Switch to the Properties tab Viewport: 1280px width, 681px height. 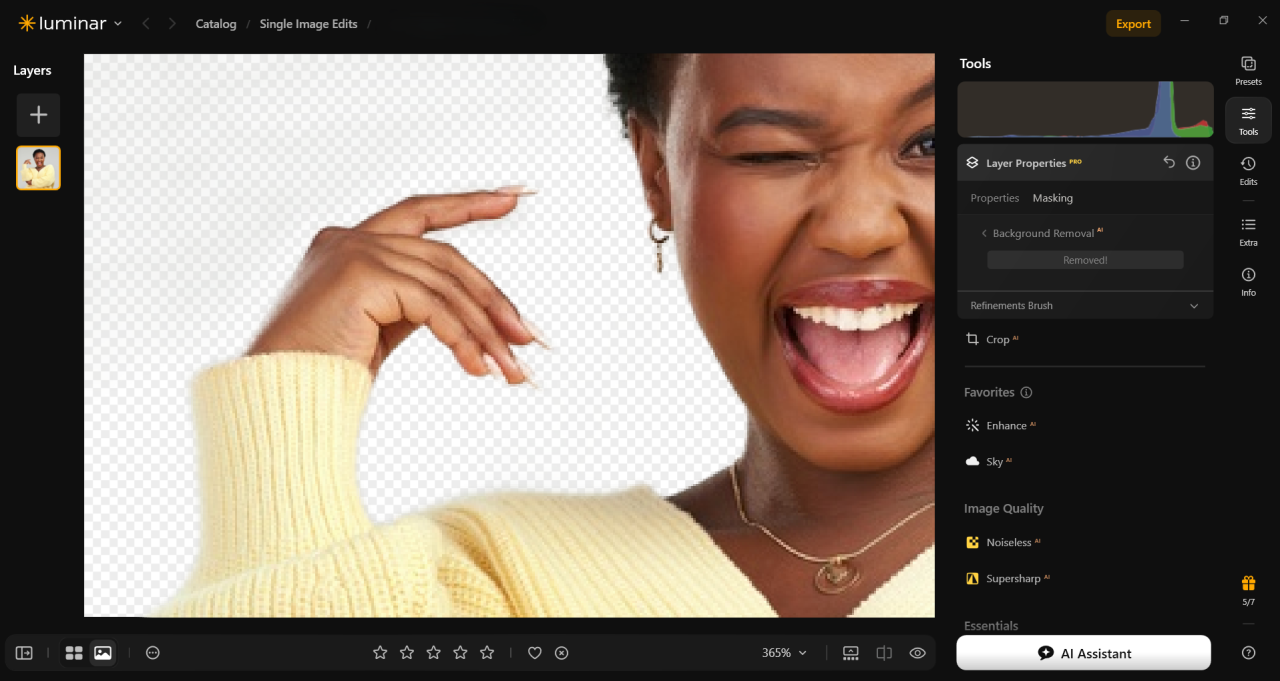[x=995, y=198]
